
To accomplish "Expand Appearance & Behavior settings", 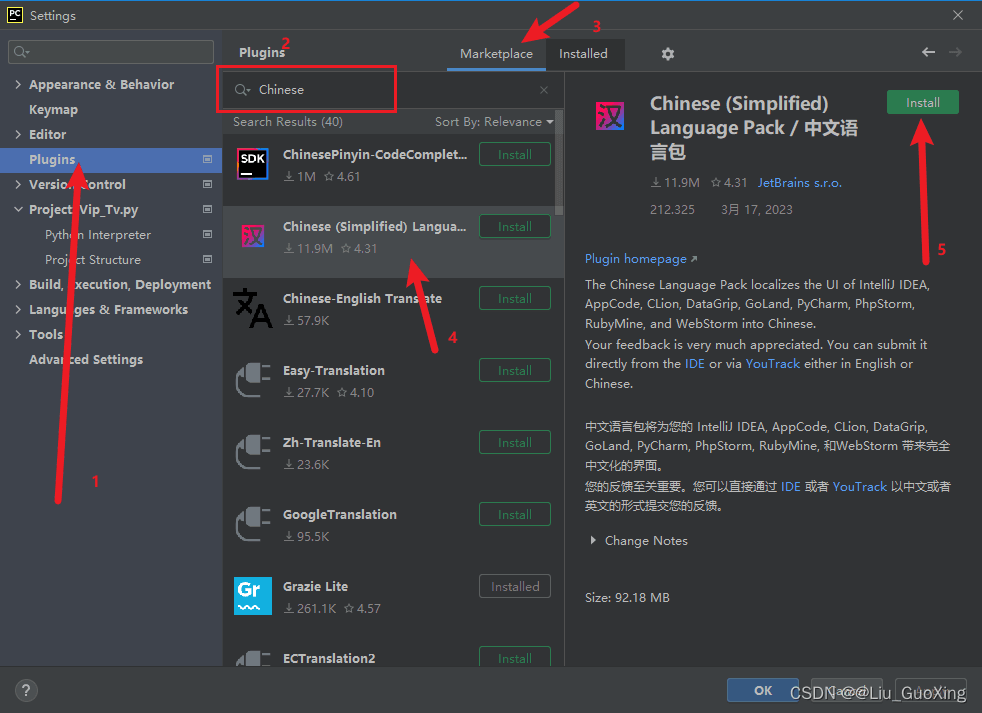I will [x=18, y=84].
